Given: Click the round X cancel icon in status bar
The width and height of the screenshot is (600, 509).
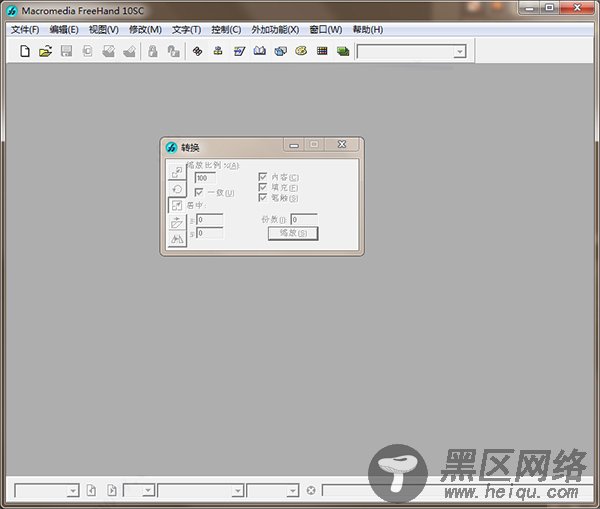Looking at the screenshot, I should tap(311, 490).
